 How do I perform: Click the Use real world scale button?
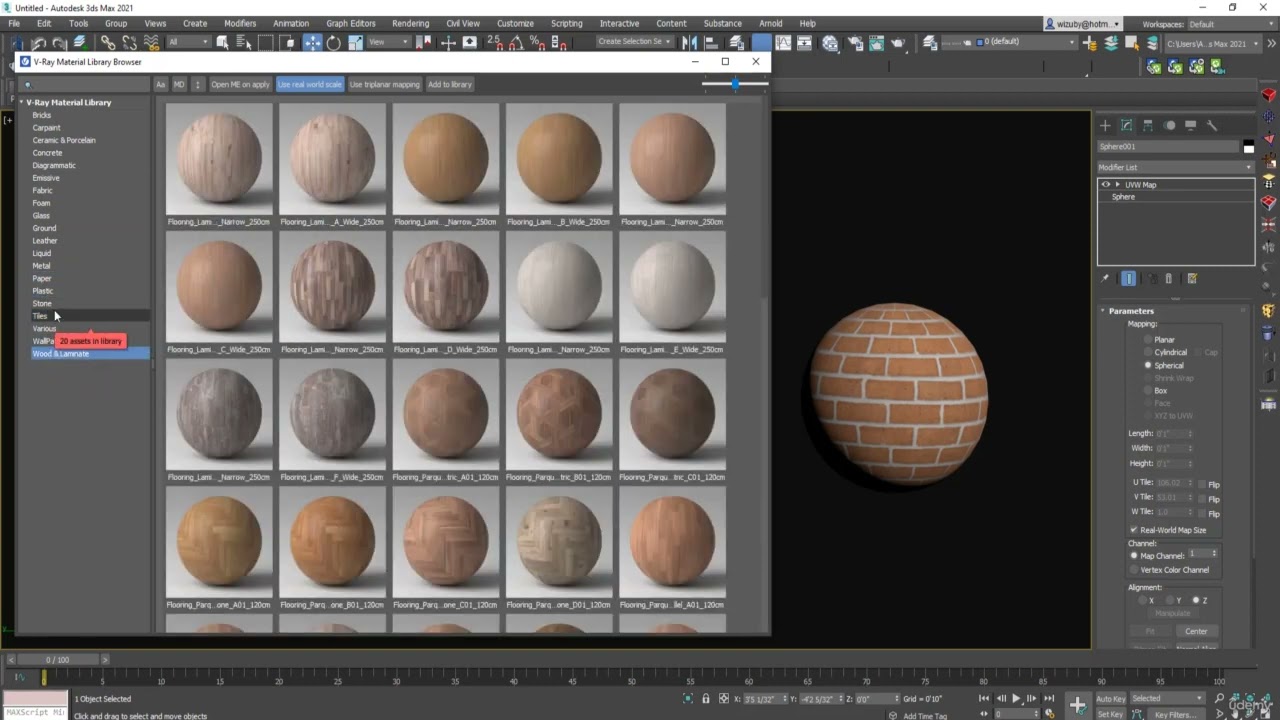click(310, 85)
